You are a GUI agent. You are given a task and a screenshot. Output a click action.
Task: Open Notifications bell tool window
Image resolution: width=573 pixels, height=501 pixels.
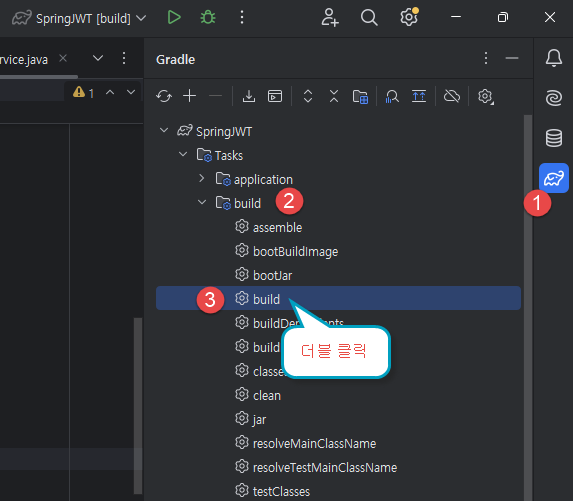click(x=554, y=58)
